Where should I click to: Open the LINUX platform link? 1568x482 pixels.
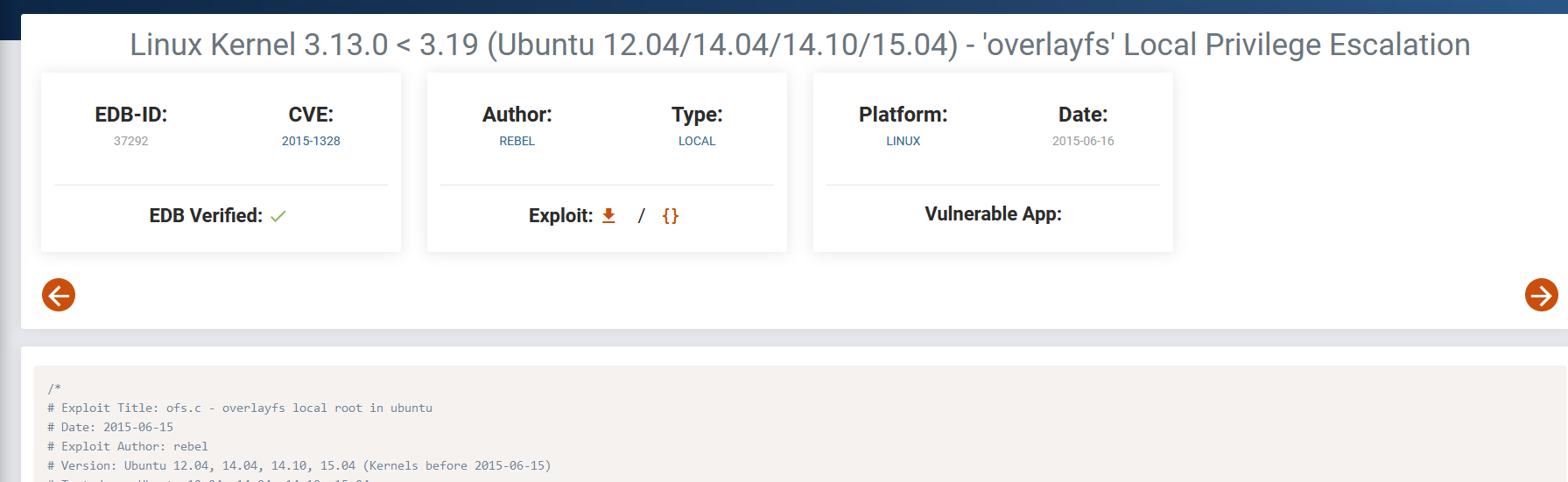pyautogui.click(x=903, y=141)
